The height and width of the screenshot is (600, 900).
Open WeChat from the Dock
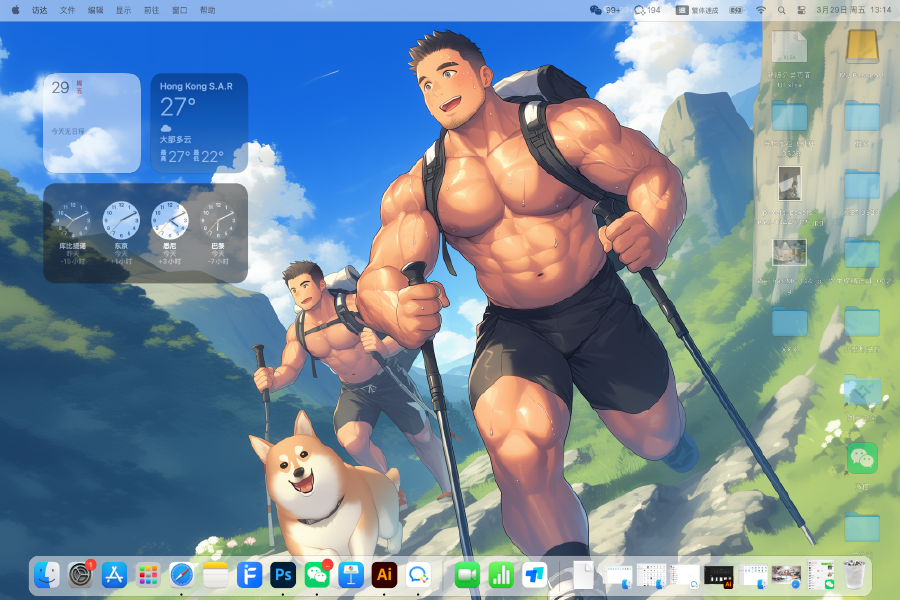coord(317,575)
